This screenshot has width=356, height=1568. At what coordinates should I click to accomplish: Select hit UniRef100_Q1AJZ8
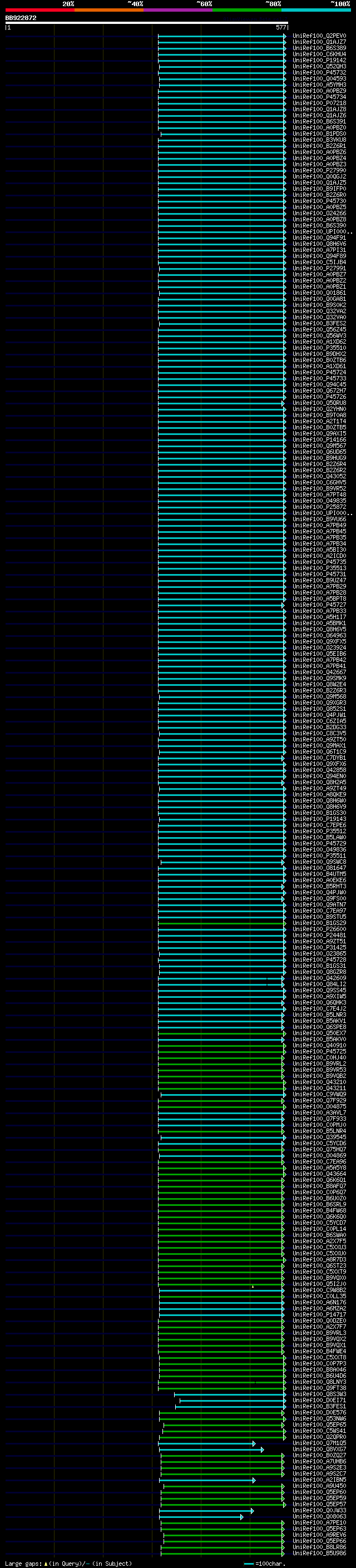[x=319, y=109]
